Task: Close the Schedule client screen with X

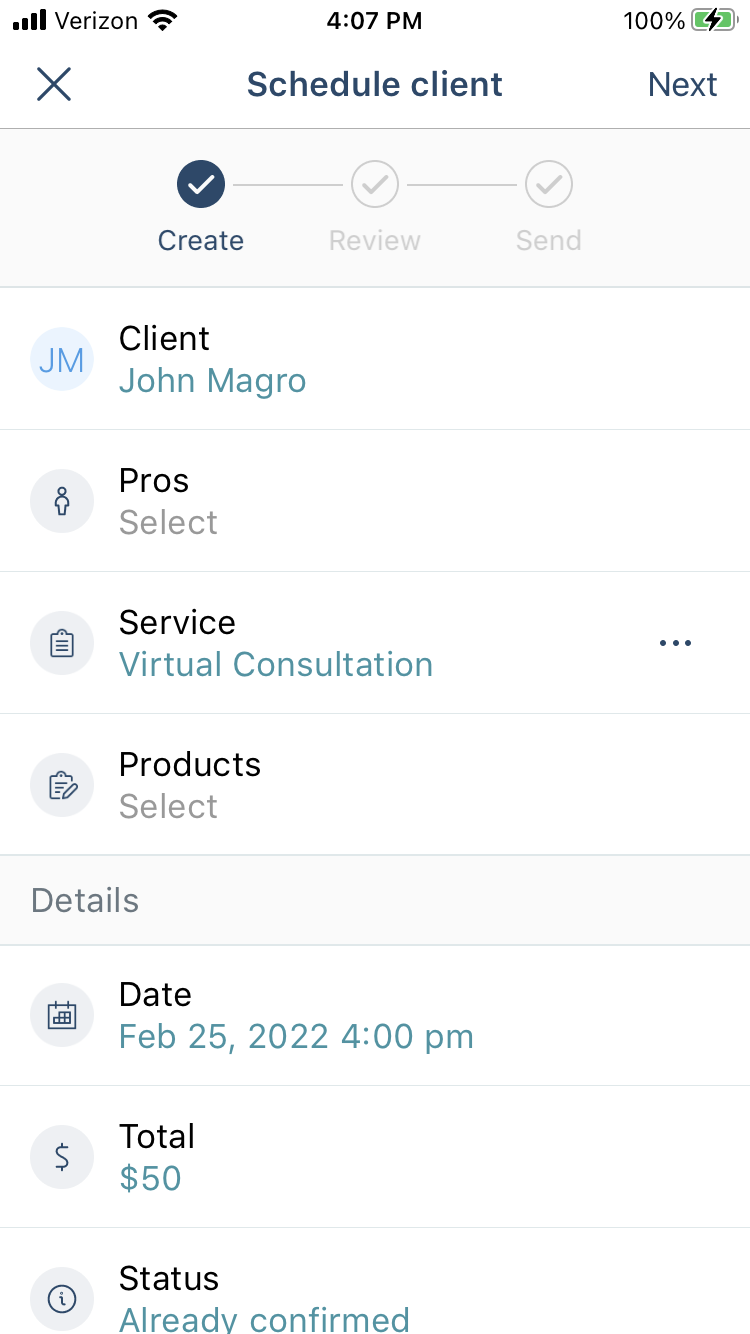Action: (54, 84)
